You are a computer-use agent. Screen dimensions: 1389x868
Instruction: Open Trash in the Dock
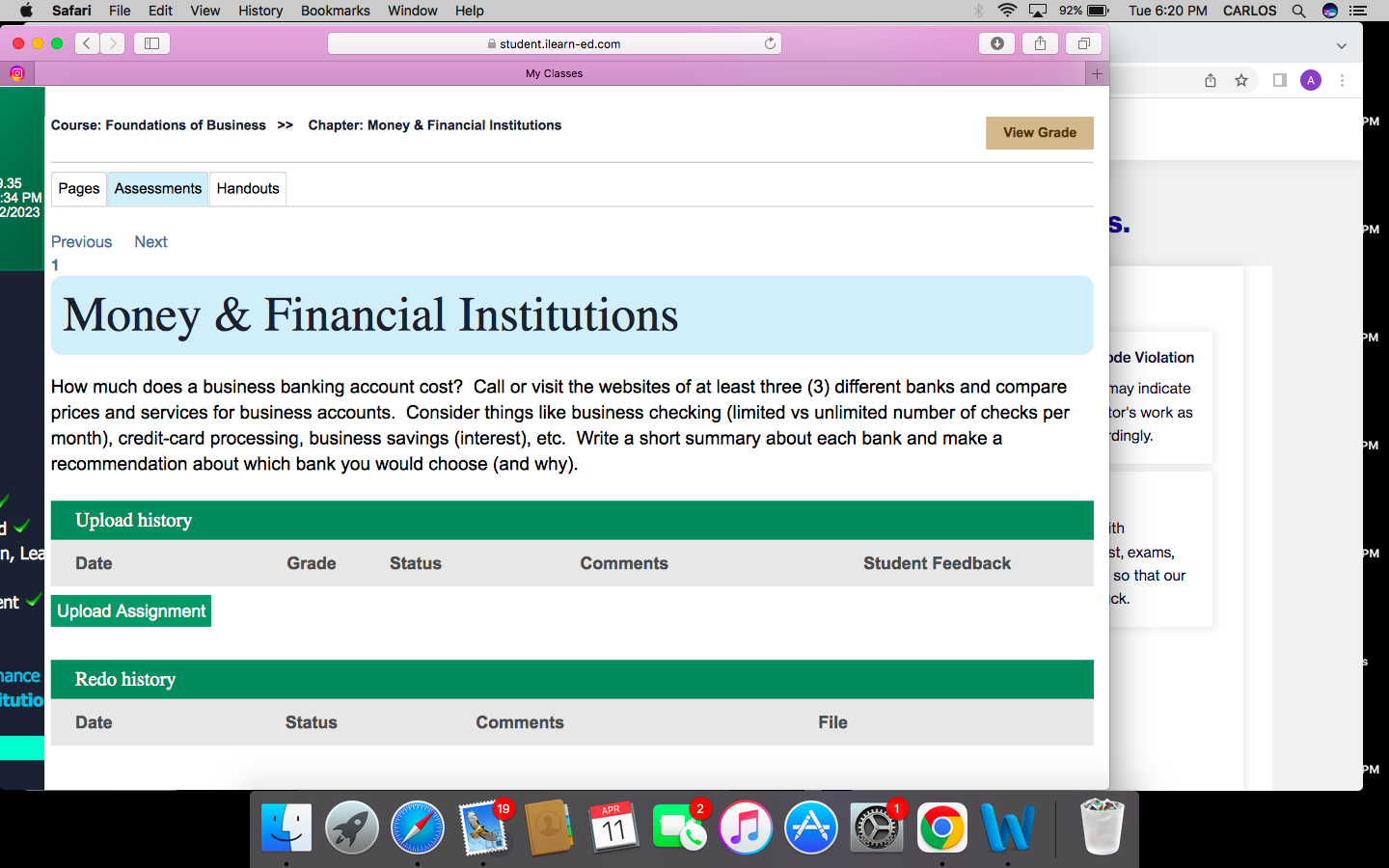[x=1101, y=827]
